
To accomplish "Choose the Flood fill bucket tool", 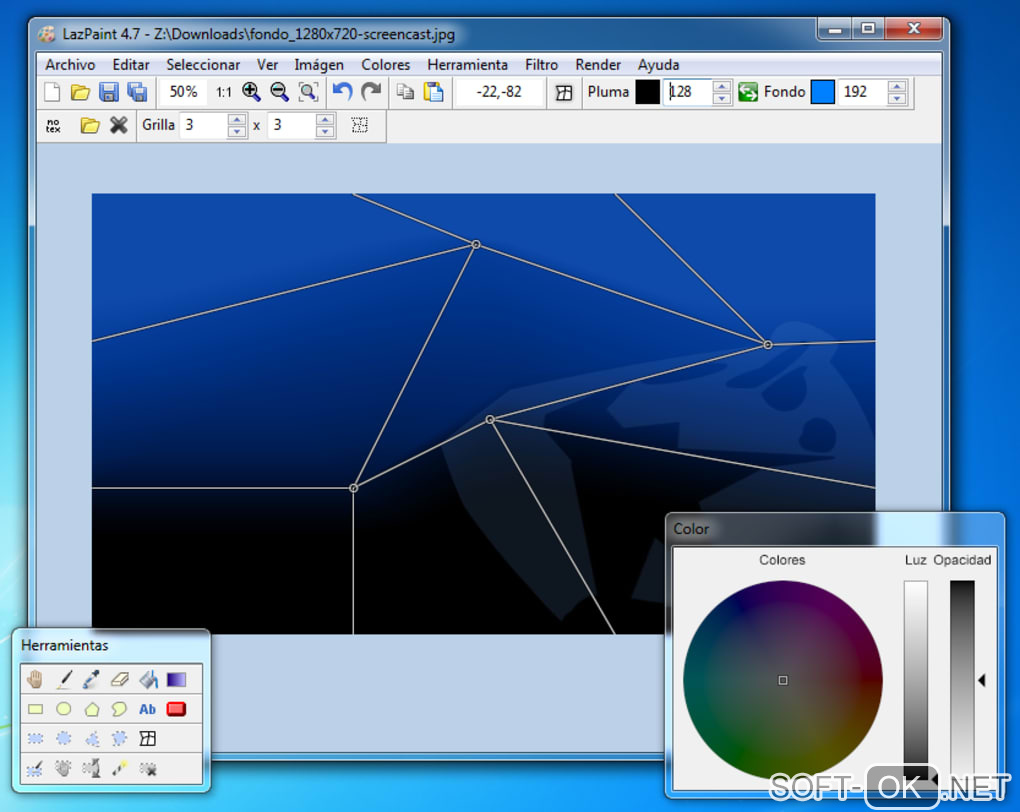I will (x=148, y=680).
